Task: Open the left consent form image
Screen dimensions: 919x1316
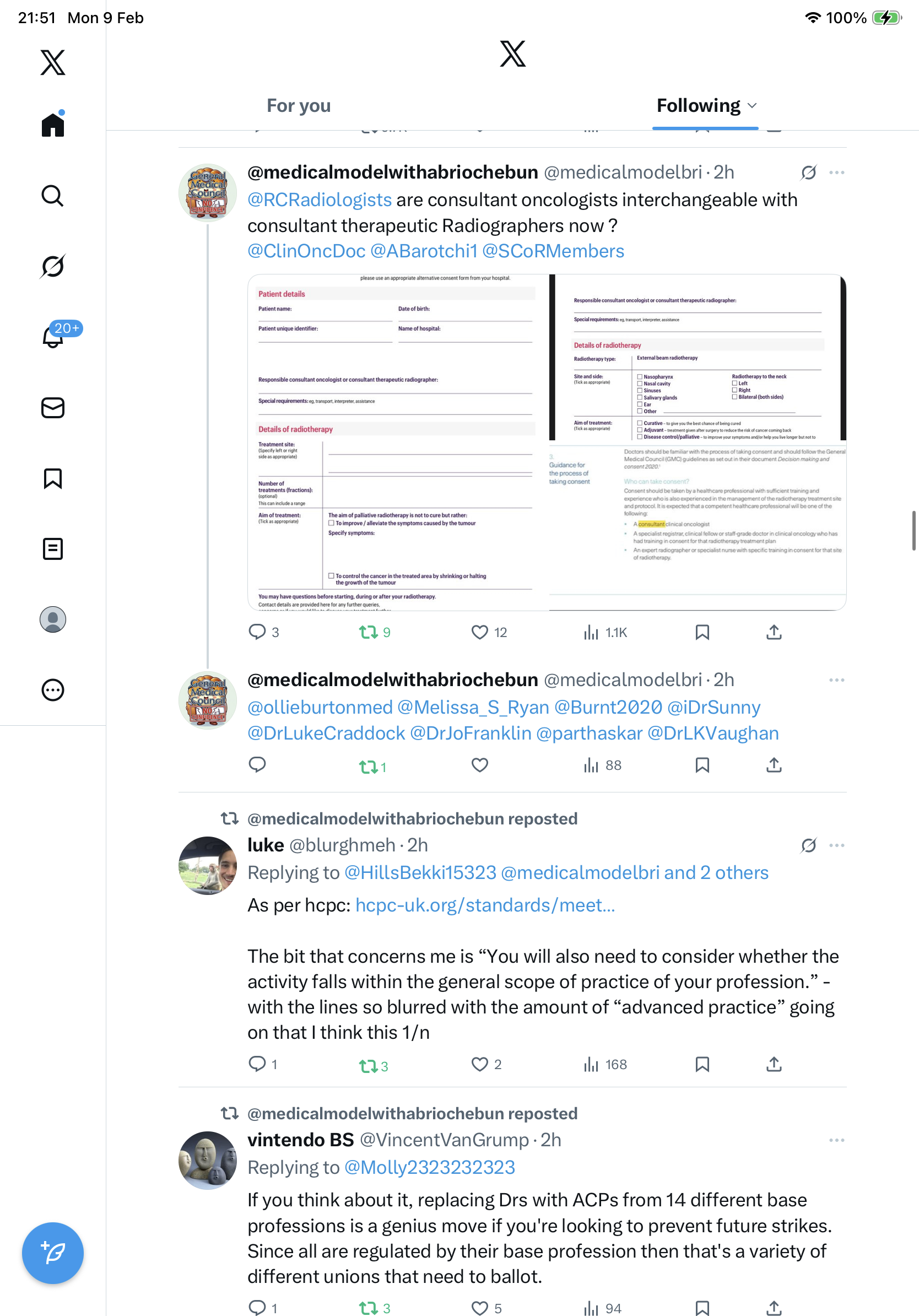Action: tap(398, 443)
